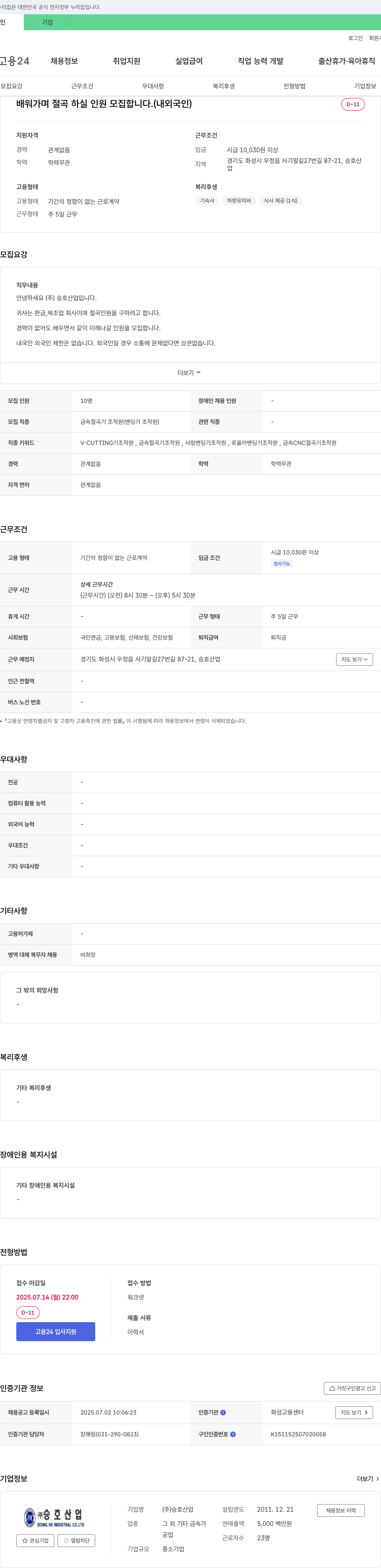Click the 채용정보 이력 button
Image resolution: width=381 pixels, height=1568 pixels.
(x=341, y=1510)
